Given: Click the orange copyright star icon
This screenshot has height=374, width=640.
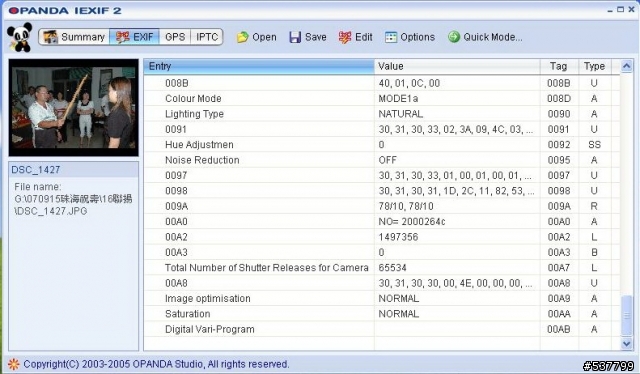Looking at the screenshot, I should (13, 364).
